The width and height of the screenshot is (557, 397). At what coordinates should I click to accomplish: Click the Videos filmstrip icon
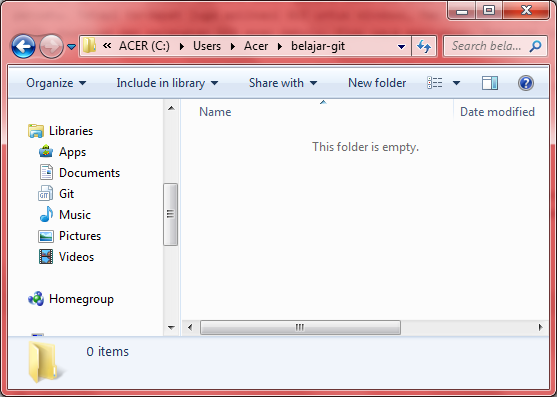[x=46, y=257]
